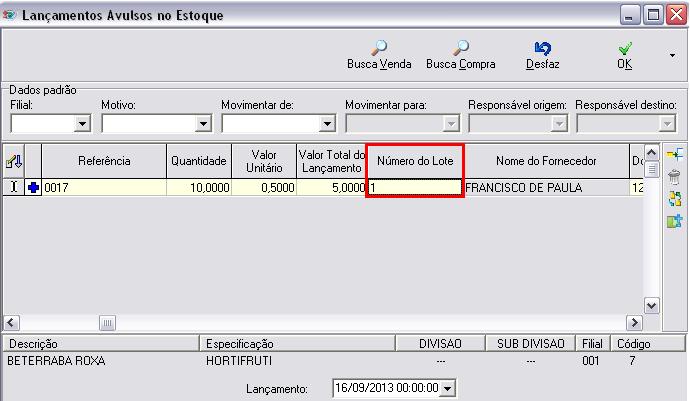Click the Filial value 001
The height and width of the screenshot is (401, 690).
(591, 361)
